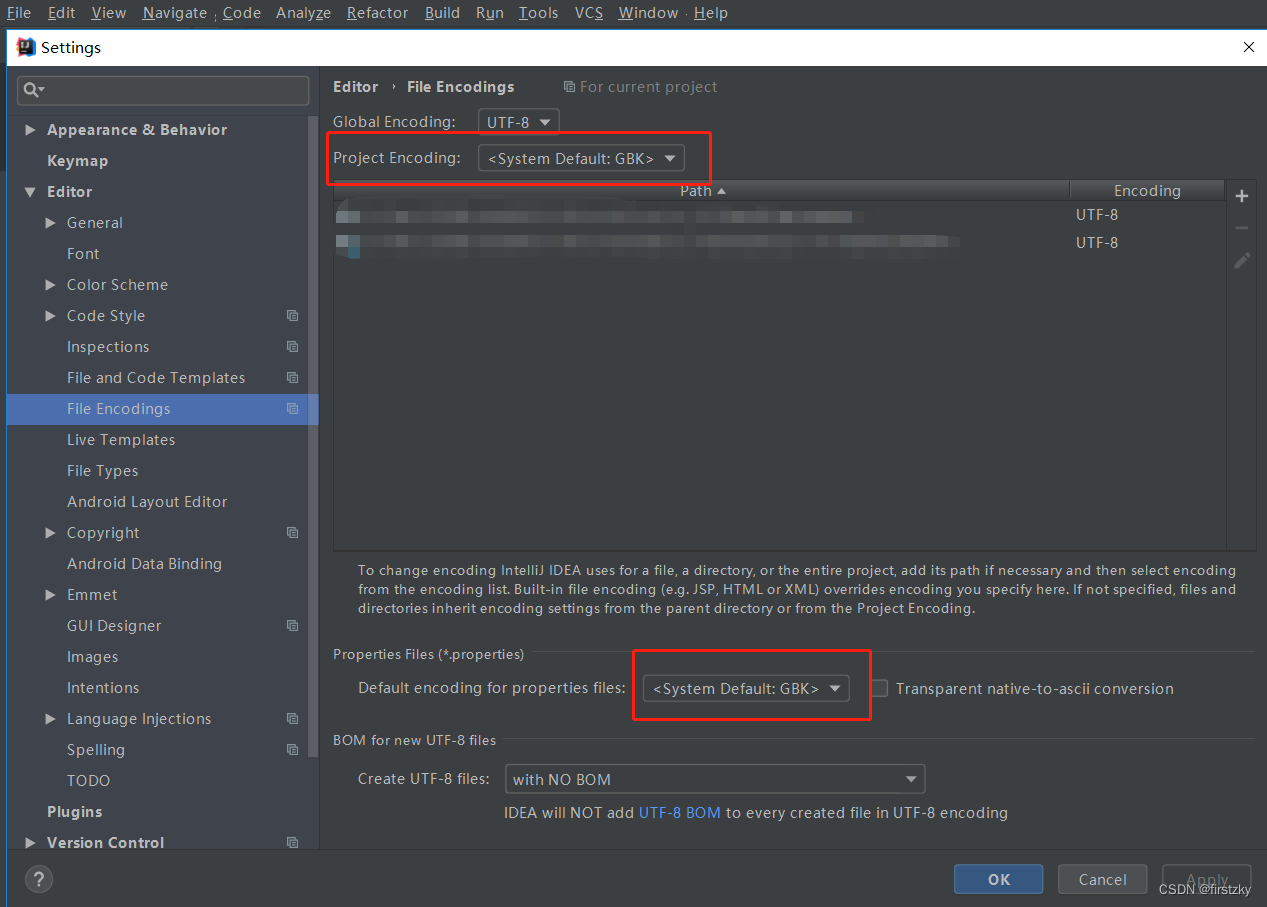
Task: Click the Encoding column header
Action: pos(1147,191)
